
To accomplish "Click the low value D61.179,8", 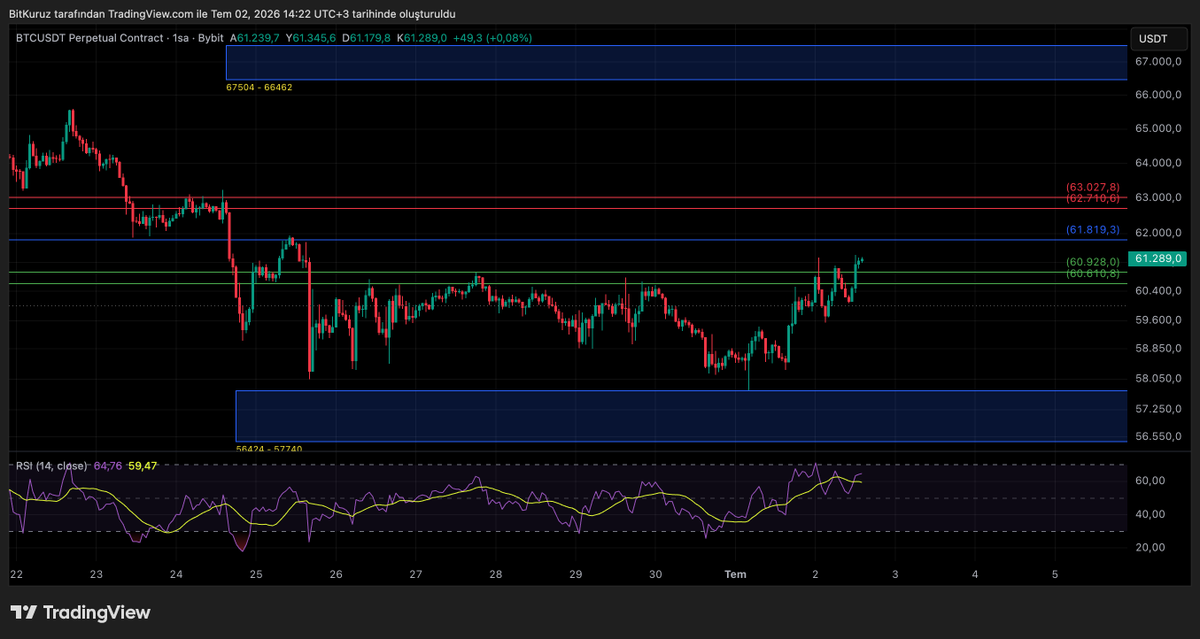I will pos(367,38).
